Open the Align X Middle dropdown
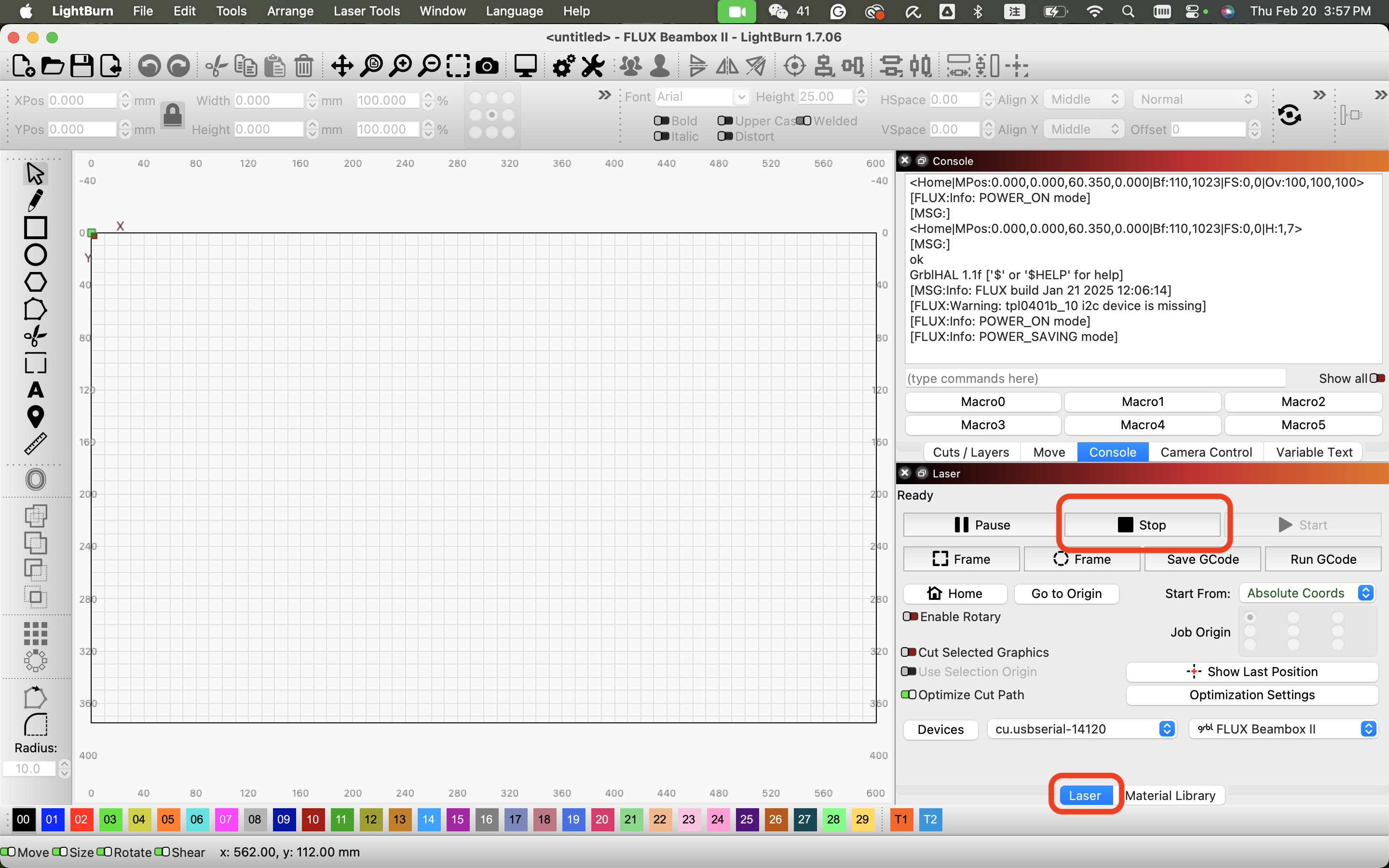 [1084, 99]
